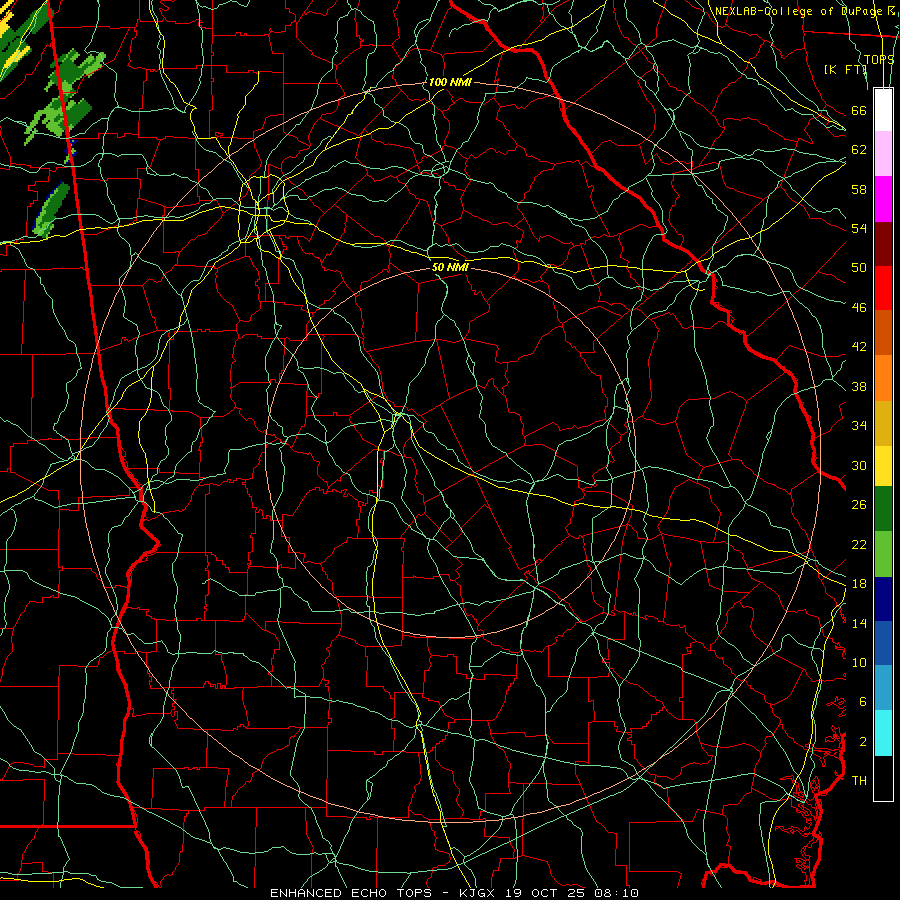Click the orange 38 kft legend swatch
Image resolution: width=900 pixels, height=900 pixels.
[x=883, y=378]
